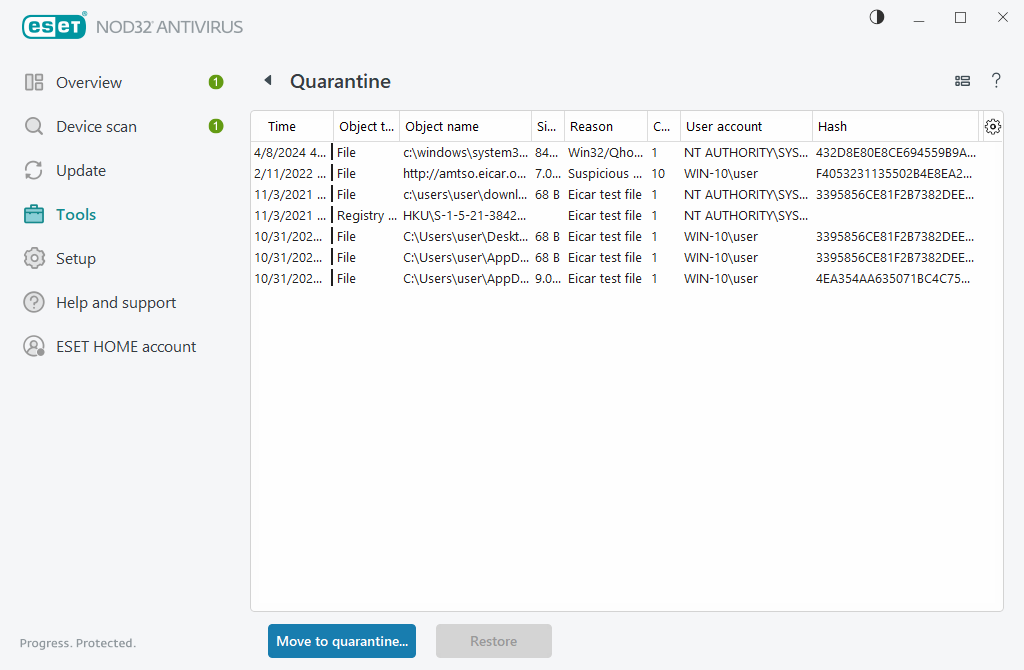This screenshot has width=1024, height=670.
Task: Click the Move to quarantine button
Action: coord(342,641)
